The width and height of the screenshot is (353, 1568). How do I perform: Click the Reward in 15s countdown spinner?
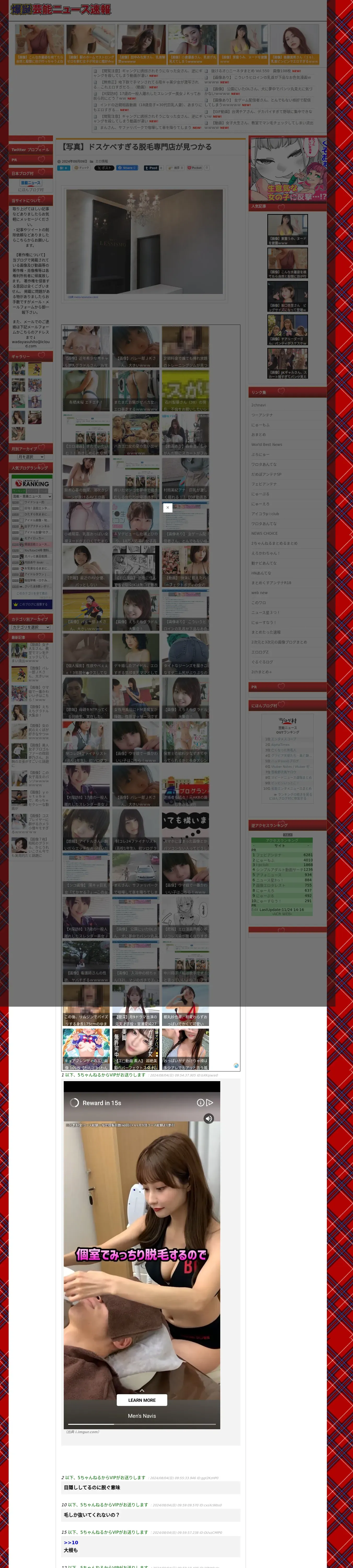[x=74, y=1102]
